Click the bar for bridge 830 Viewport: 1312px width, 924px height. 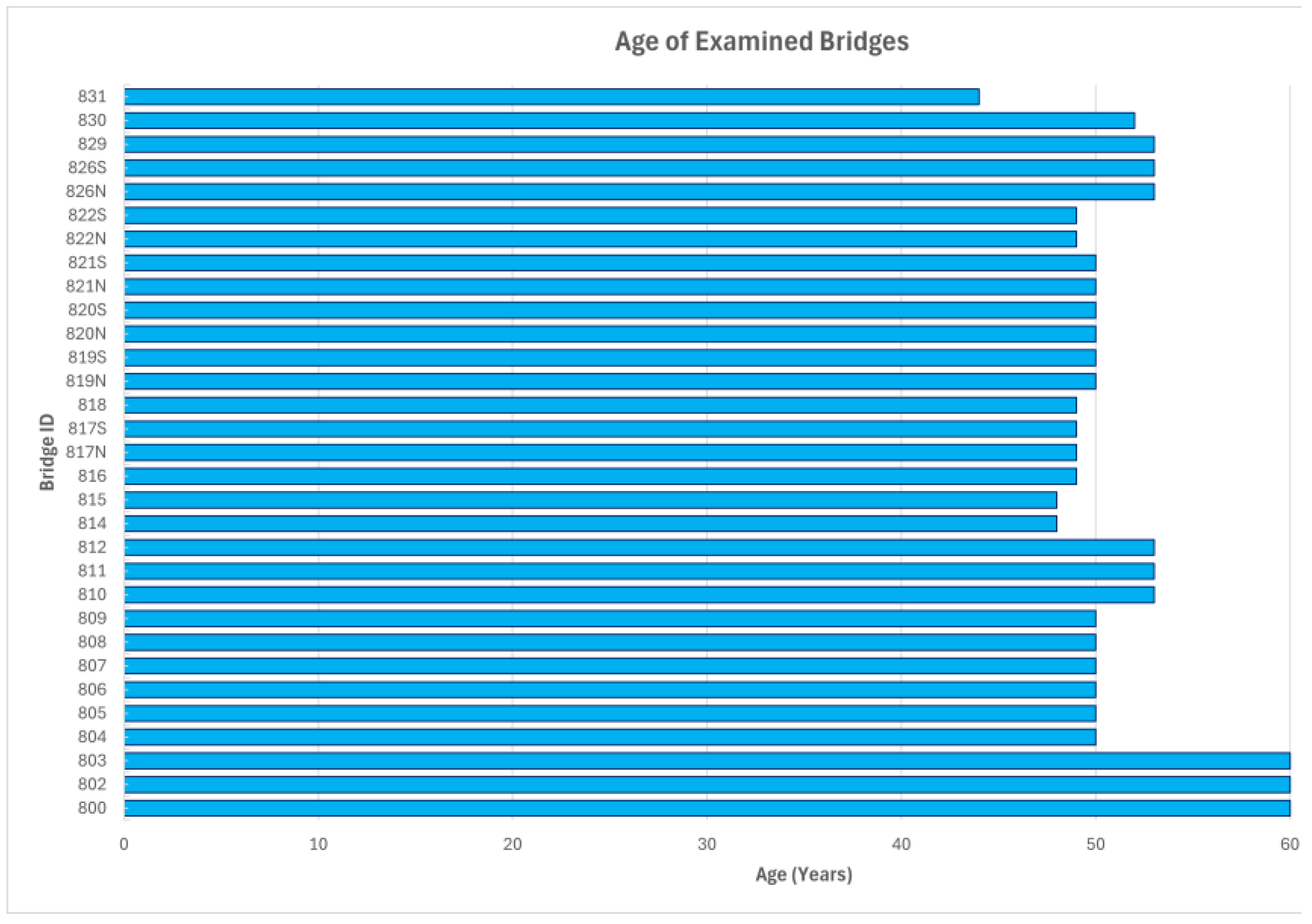pyautogui.click(x=629, y=120)
